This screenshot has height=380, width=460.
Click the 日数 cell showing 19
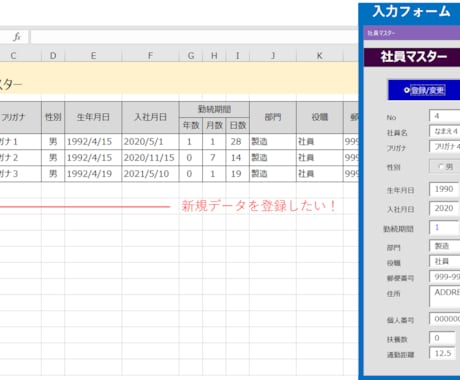(x=237, y=174)
